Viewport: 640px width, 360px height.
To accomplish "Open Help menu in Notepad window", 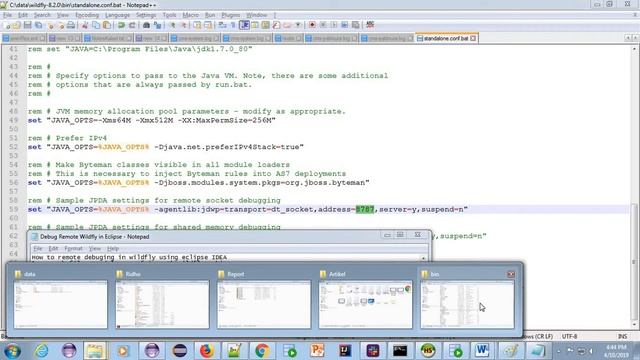I will [x=113, y=249].
